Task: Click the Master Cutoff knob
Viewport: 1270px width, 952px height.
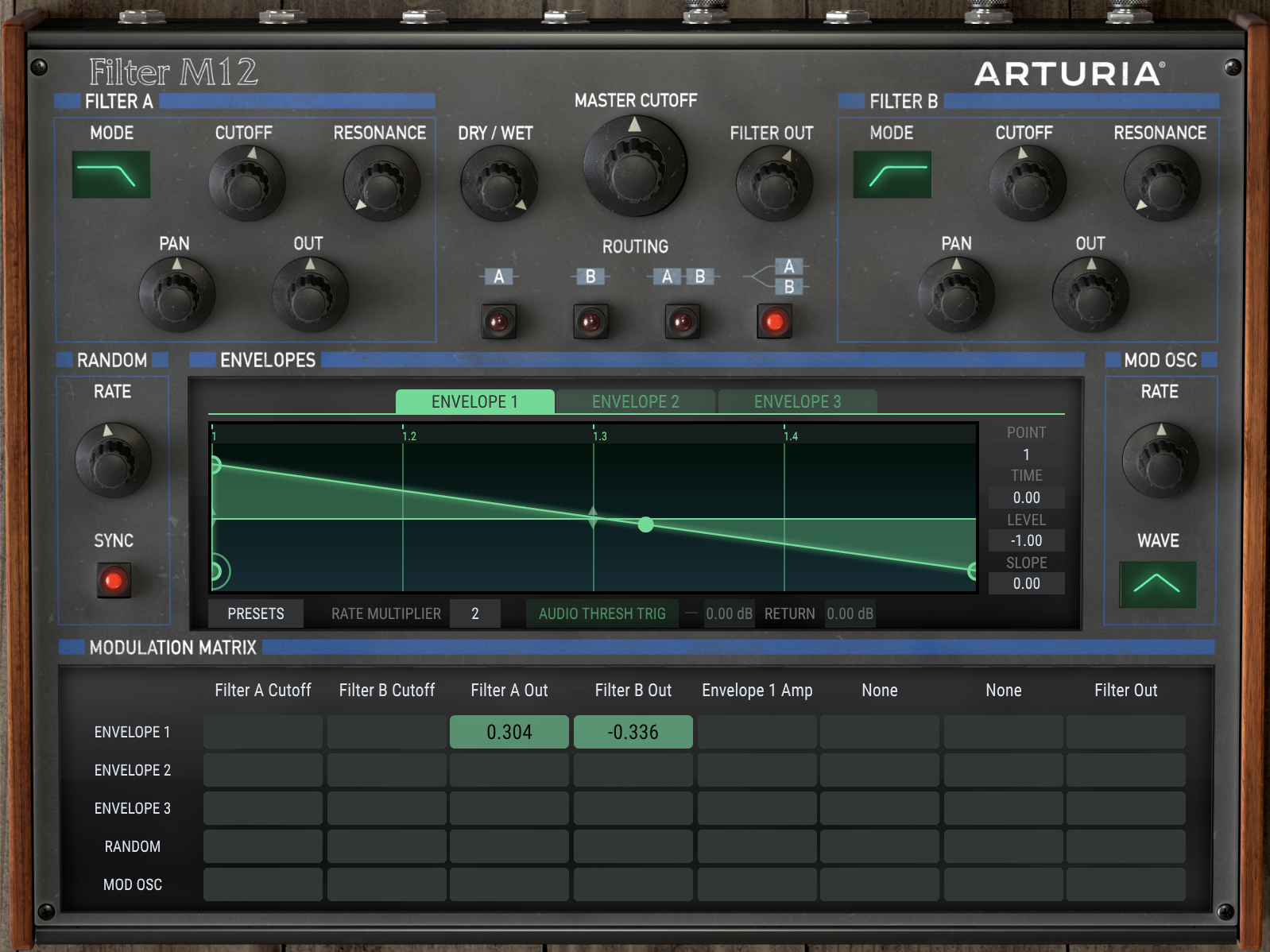Action: 635,166
